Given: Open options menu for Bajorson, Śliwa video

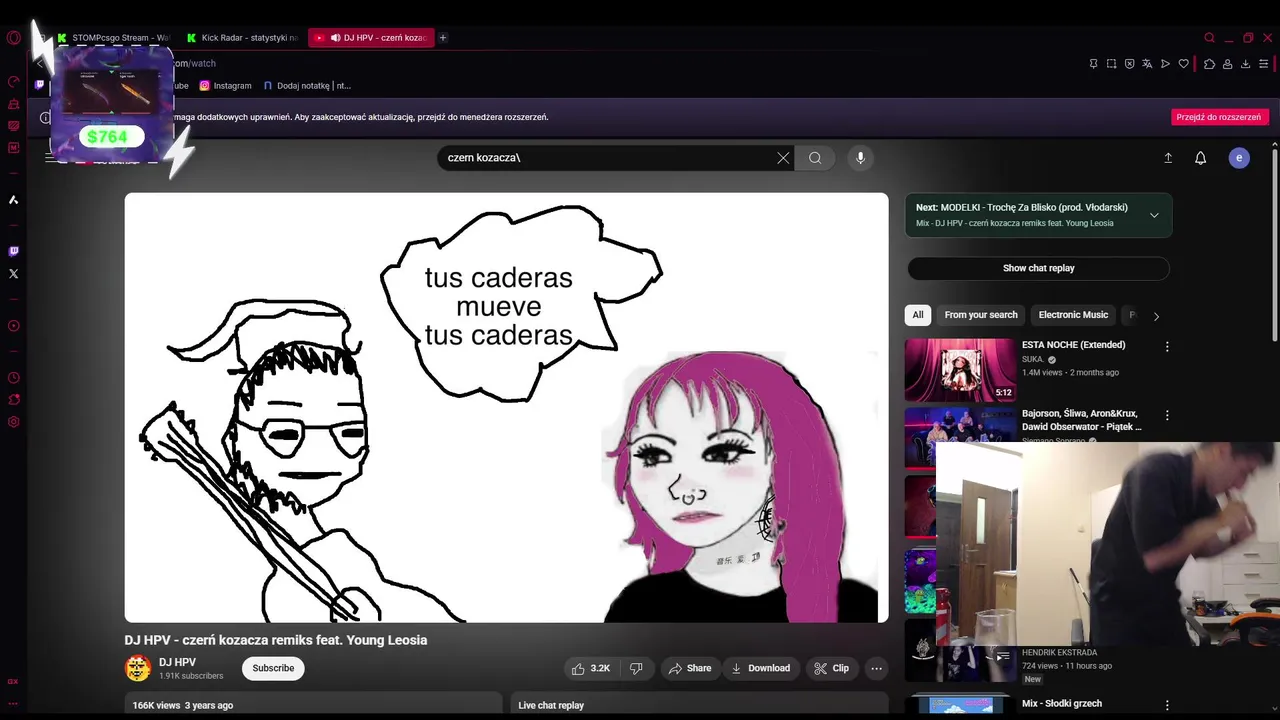Looking at the screenshot, I should click(x=1166, y=415).
